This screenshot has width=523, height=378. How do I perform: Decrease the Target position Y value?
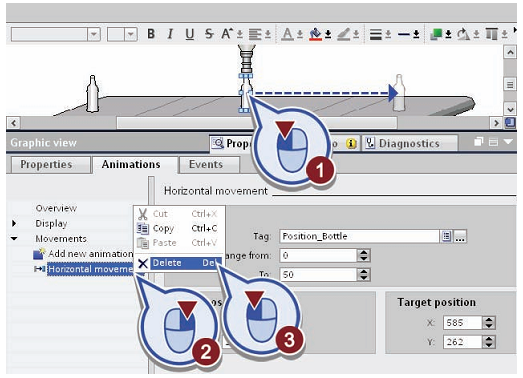coord(489,345)
